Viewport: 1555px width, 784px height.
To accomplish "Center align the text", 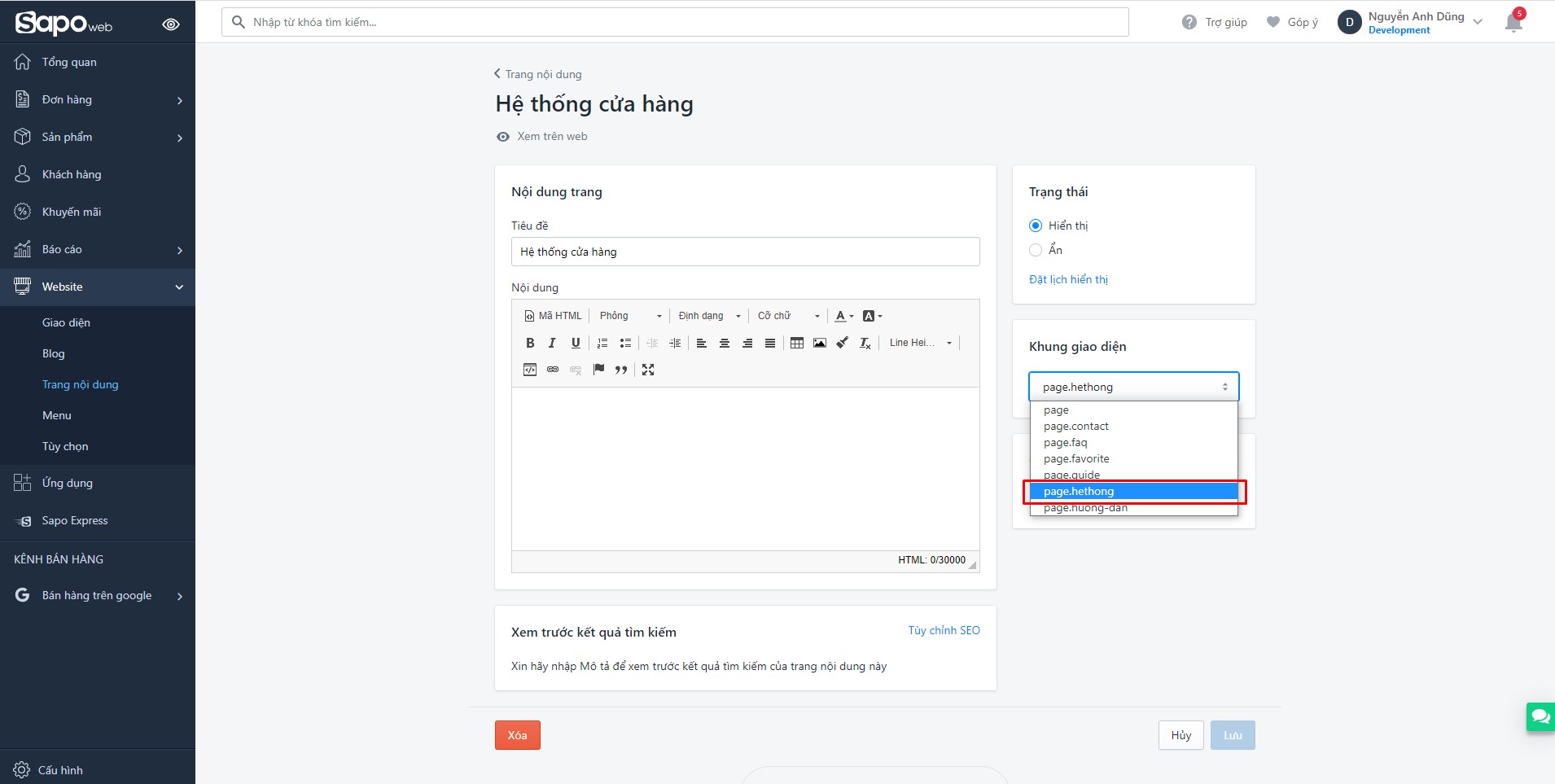I will point(724,343).
